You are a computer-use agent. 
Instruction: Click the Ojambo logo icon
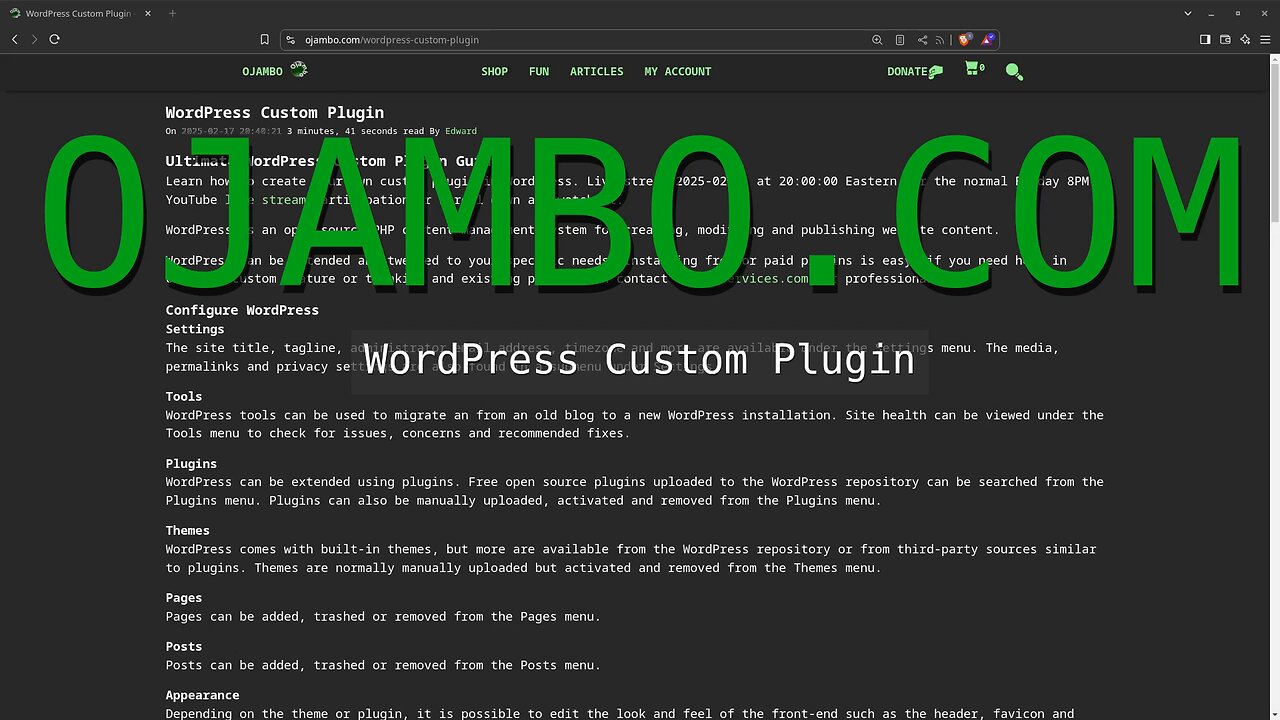(x=298, y=69)
